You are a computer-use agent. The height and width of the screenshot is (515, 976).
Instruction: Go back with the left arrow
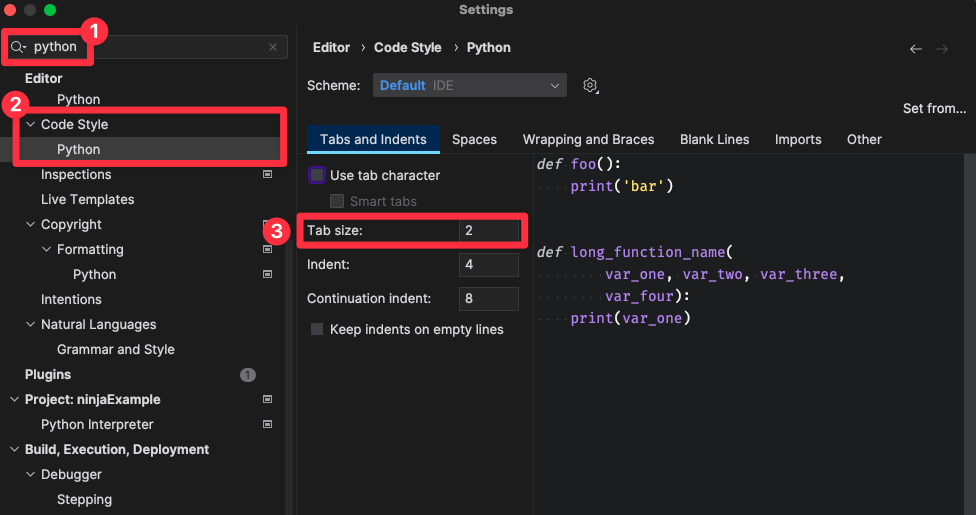click(916, 49)
